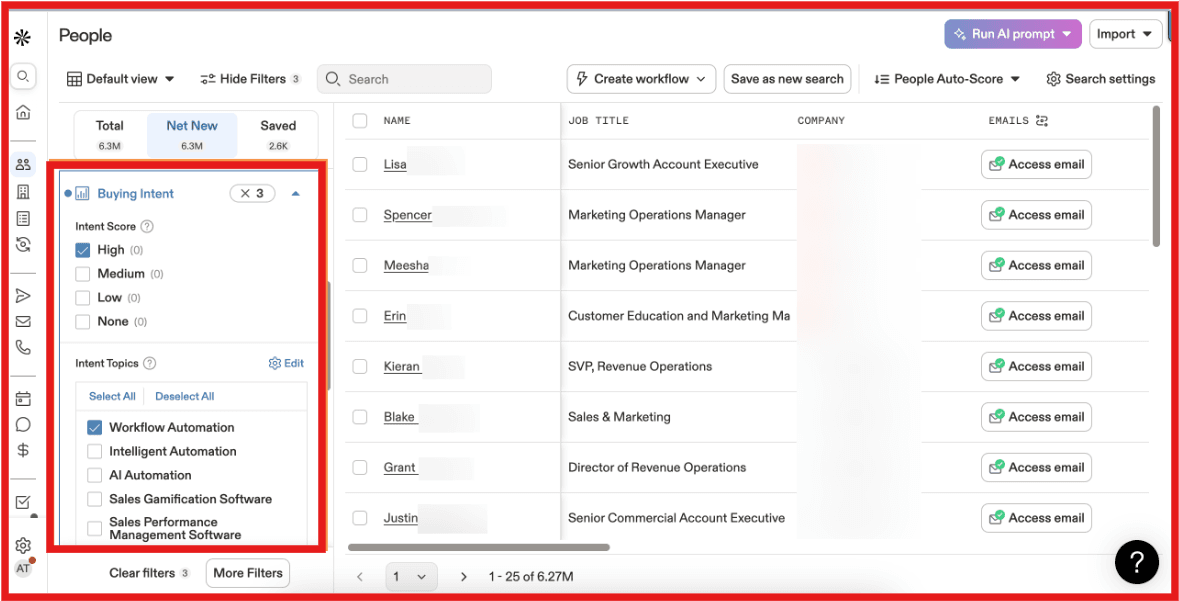This screenshot has height=601, width=1179.
Task: Switch to the Net New tab
Action: [x=192, y=135]
